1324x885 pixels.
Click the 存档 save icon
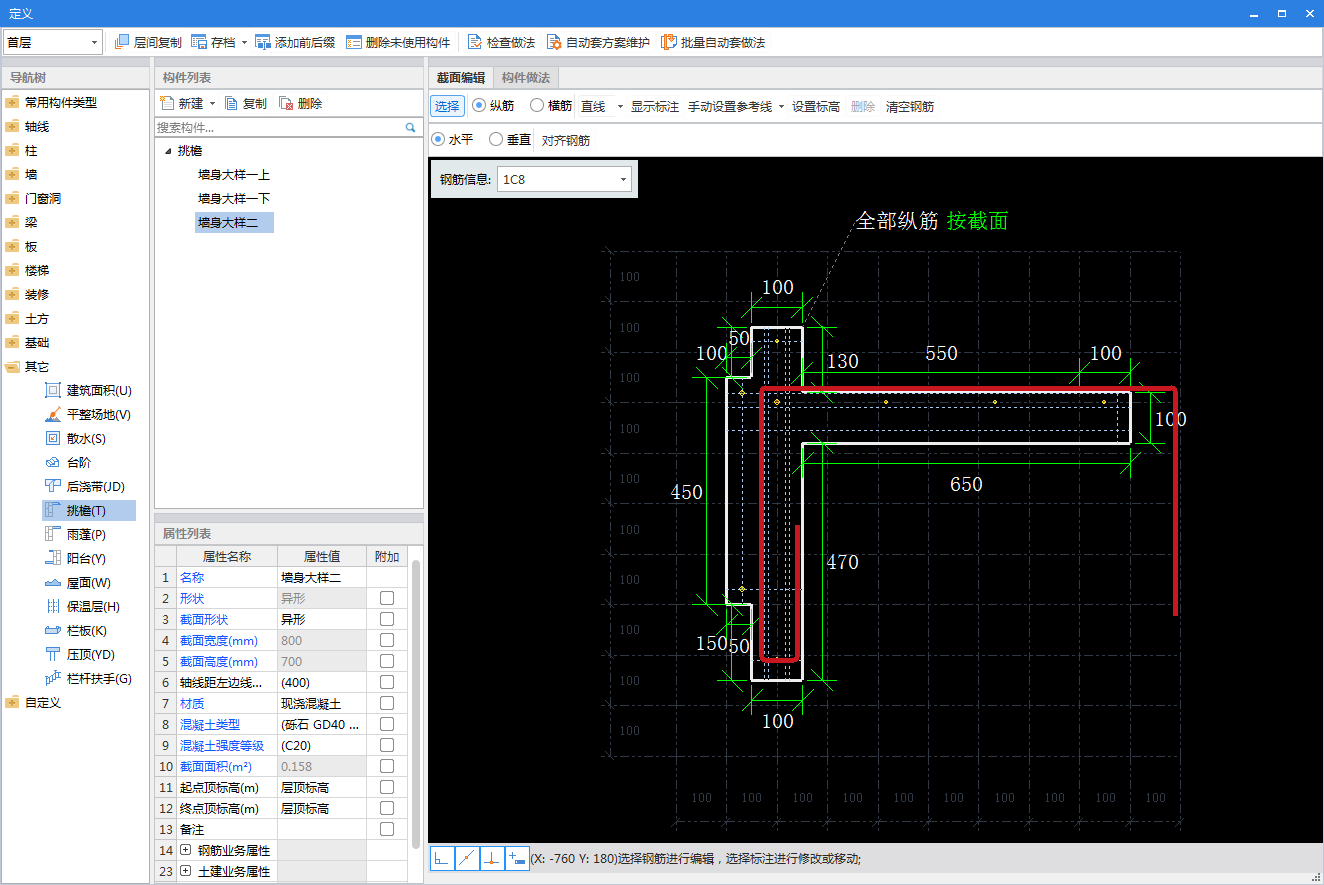click(199, 42)
